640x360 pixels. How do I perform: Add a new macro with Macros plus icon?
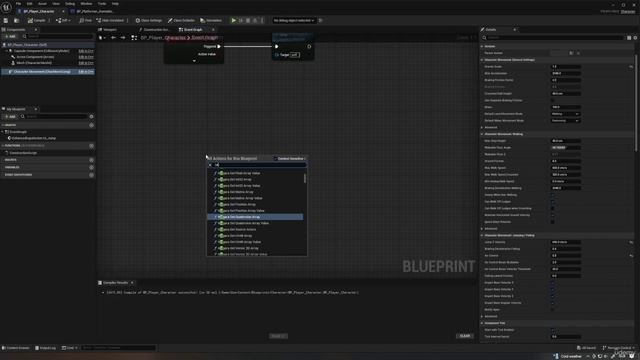(91, 160)
